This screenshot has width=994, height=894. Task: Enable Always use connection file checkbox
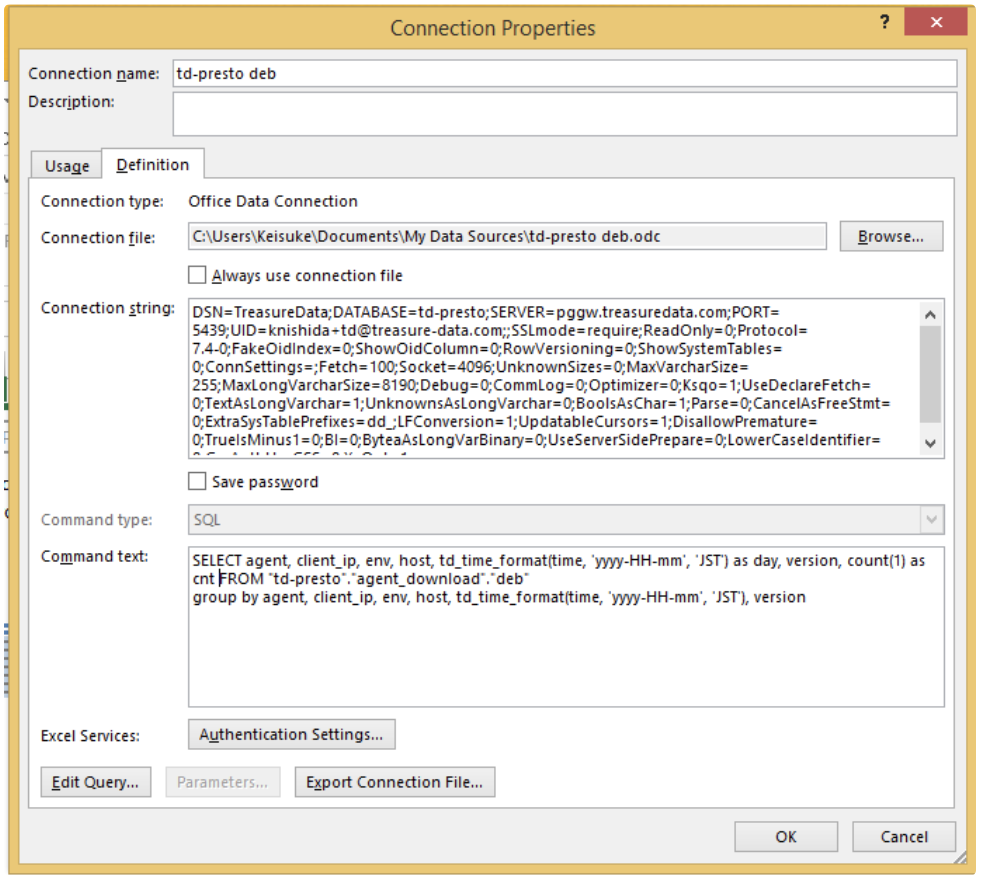[198, 275]
